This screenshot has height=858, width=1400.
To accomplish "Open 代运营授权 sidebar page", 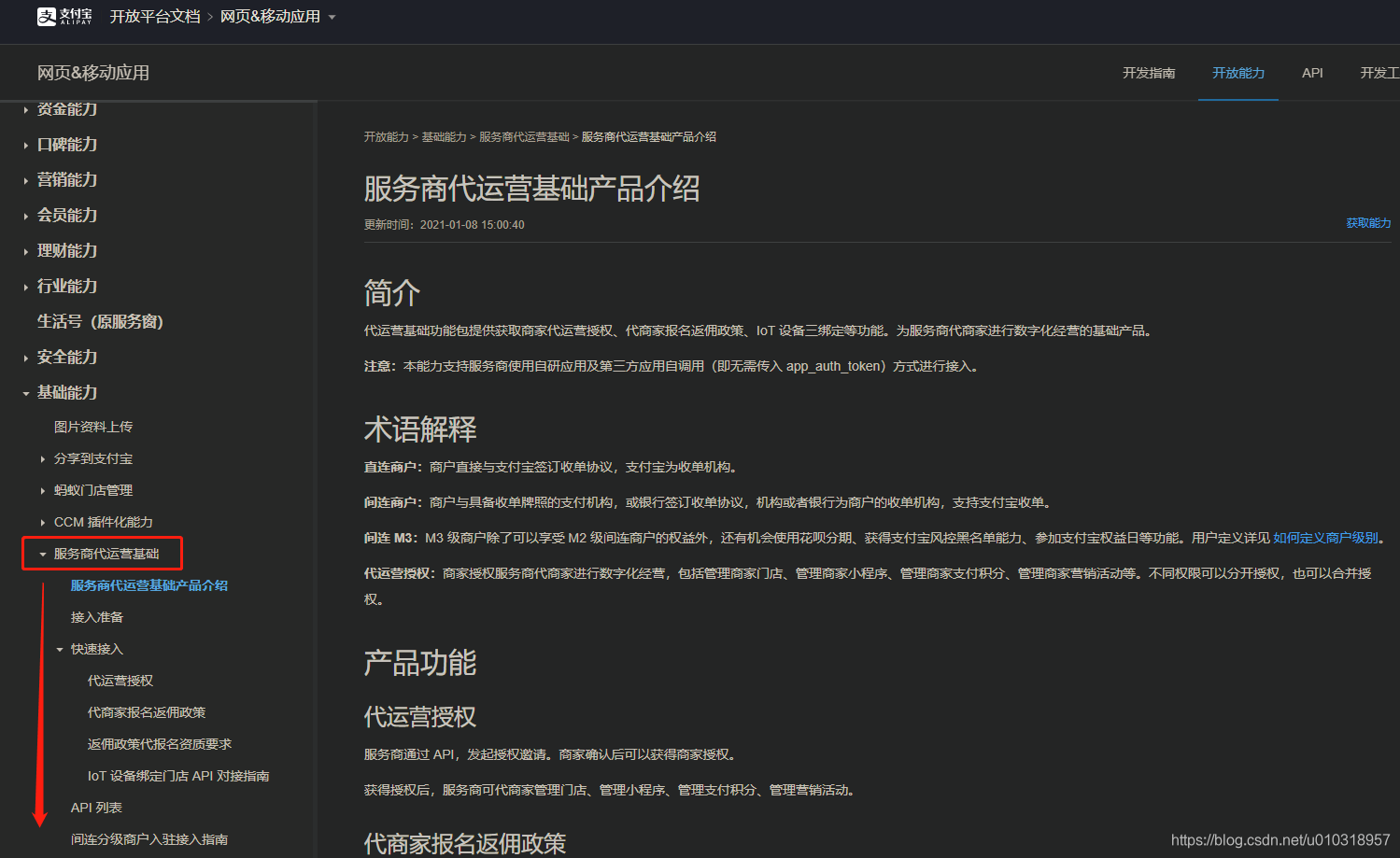I will [x=120, y=681].
